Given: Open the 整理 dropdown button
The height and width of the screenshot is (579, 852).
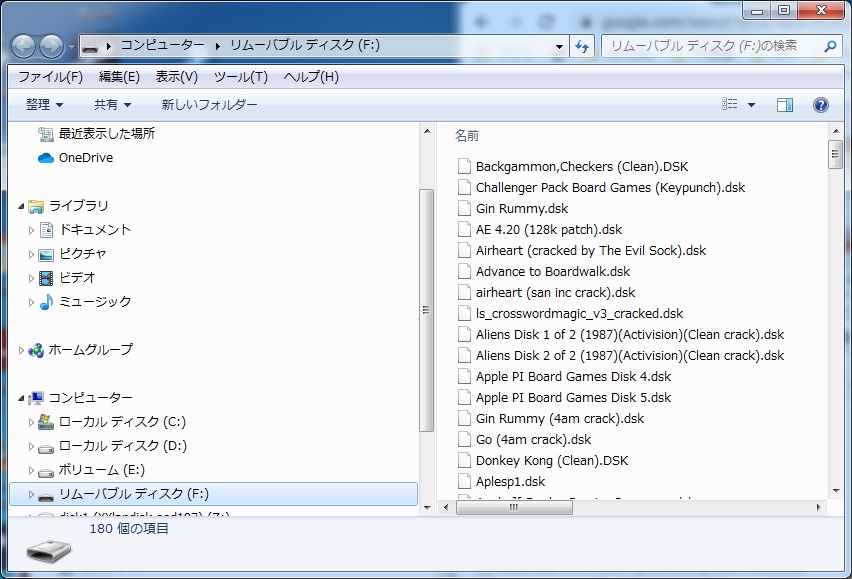Looking at the screenshot, I should (x=45, y=104).
